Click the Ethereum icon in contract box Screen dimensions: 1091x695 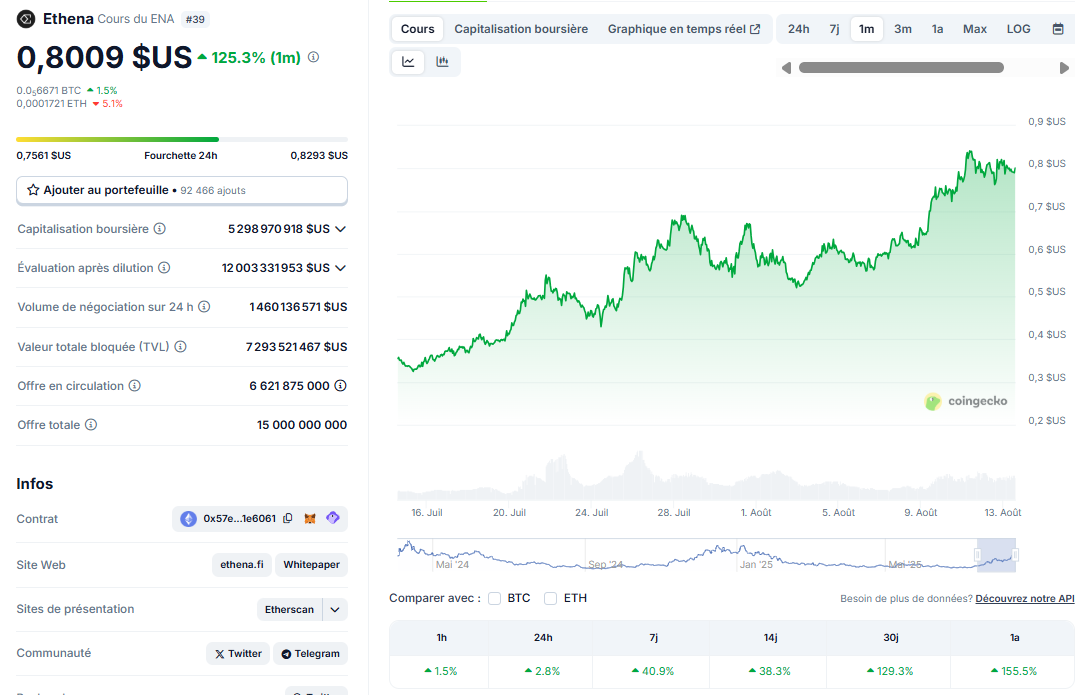click(189, 519)
